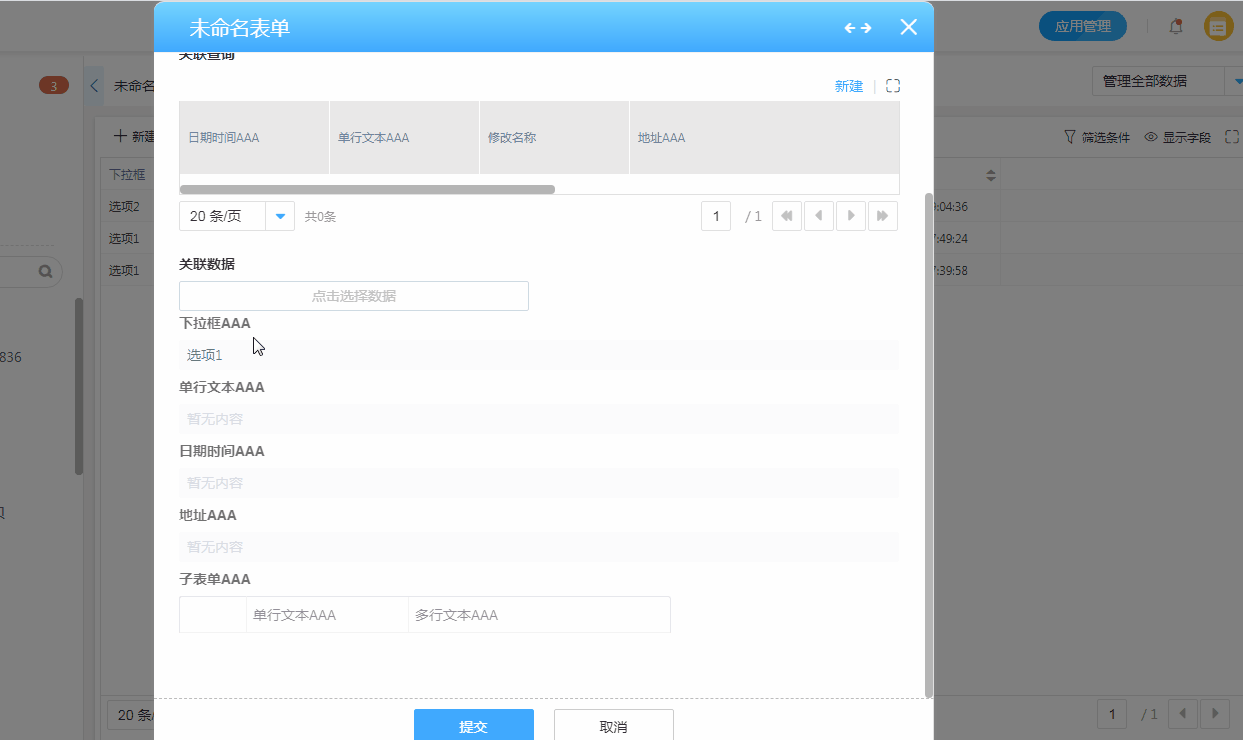This screenshot has width=1243, height=740.
Task: Click the expand-width arrows icon in form header
Action: 857,28
